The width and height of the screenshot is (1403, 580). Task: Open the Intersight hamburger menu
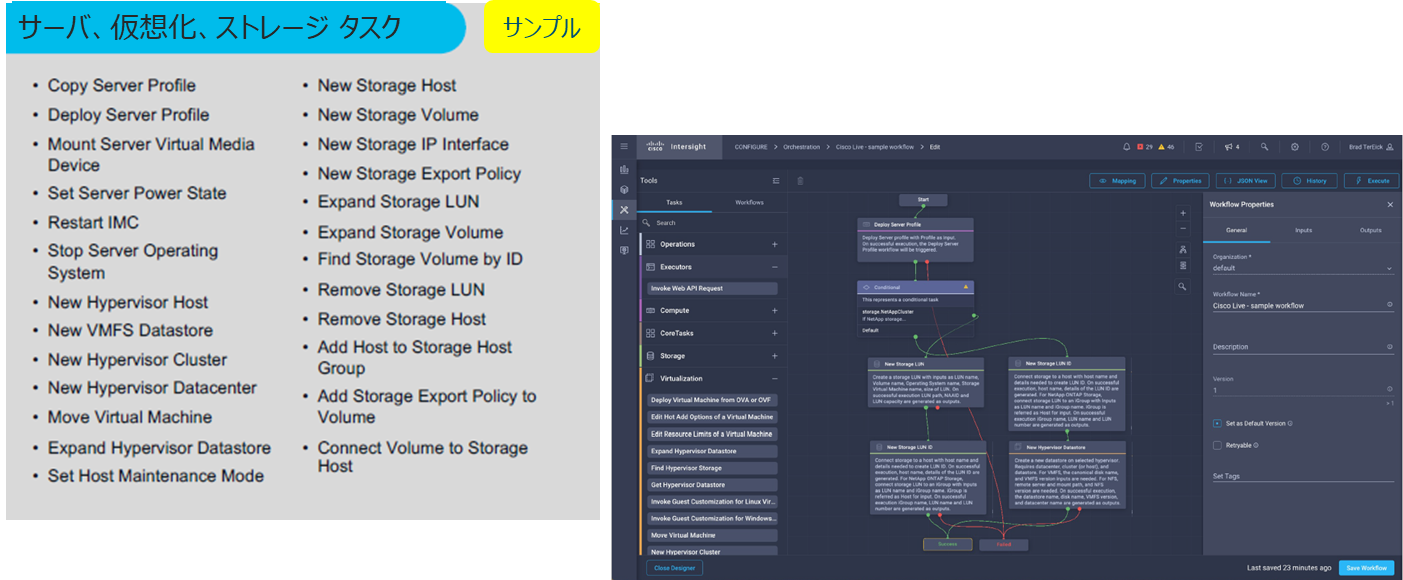tap(624, 147)
